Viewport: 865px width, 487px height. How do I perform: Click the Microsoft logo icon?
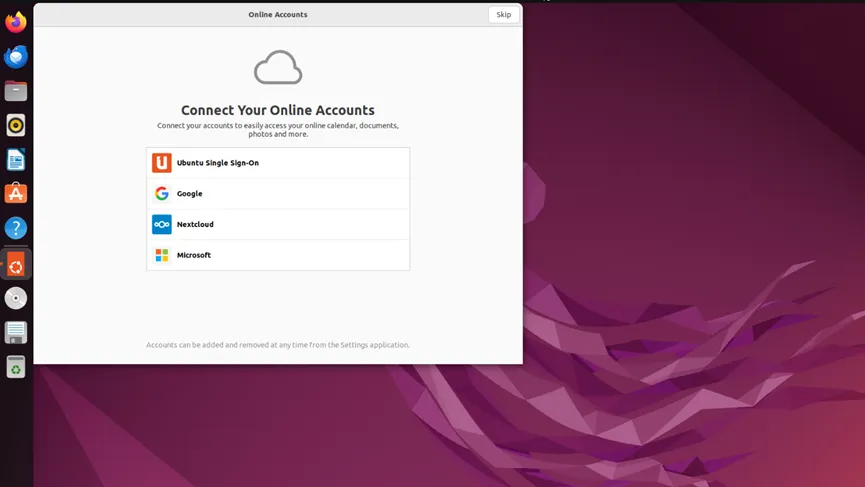162,255
